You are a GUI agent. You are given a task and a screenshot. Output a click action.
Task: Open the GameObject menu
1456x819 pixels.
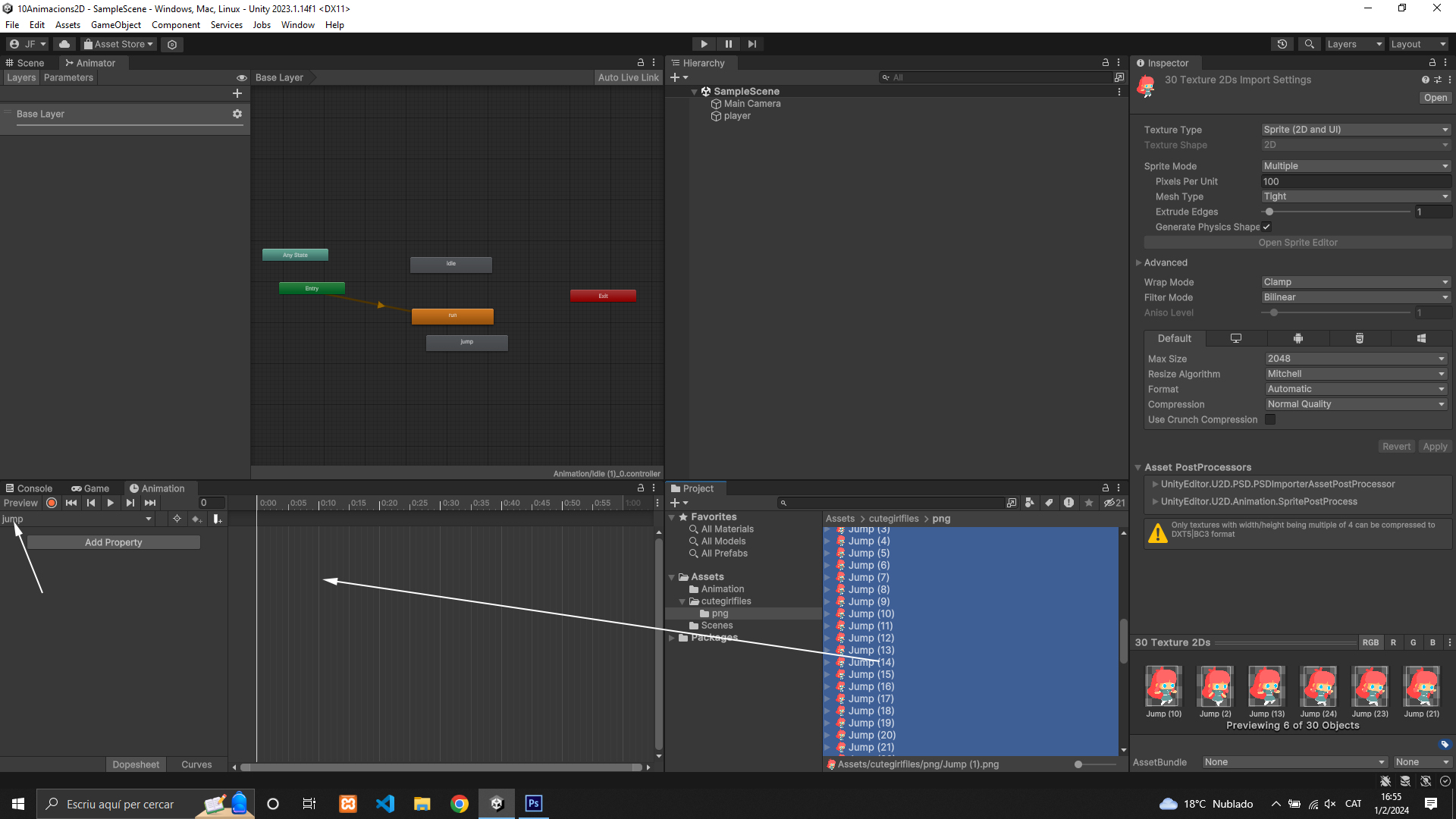(115, 25)
